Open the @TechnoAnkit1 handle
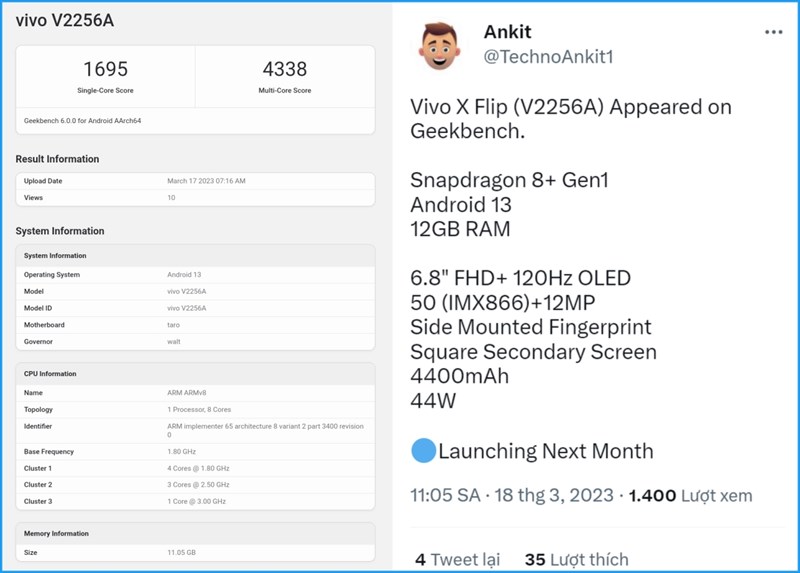The image size is (800, 573). 548,57
